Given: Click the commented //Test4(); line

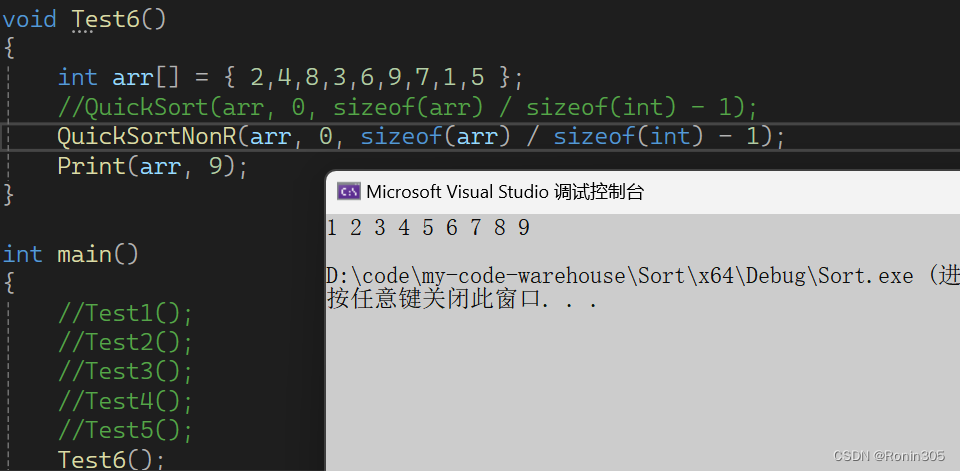Looking at the screenshot, I should click(125, 401).
